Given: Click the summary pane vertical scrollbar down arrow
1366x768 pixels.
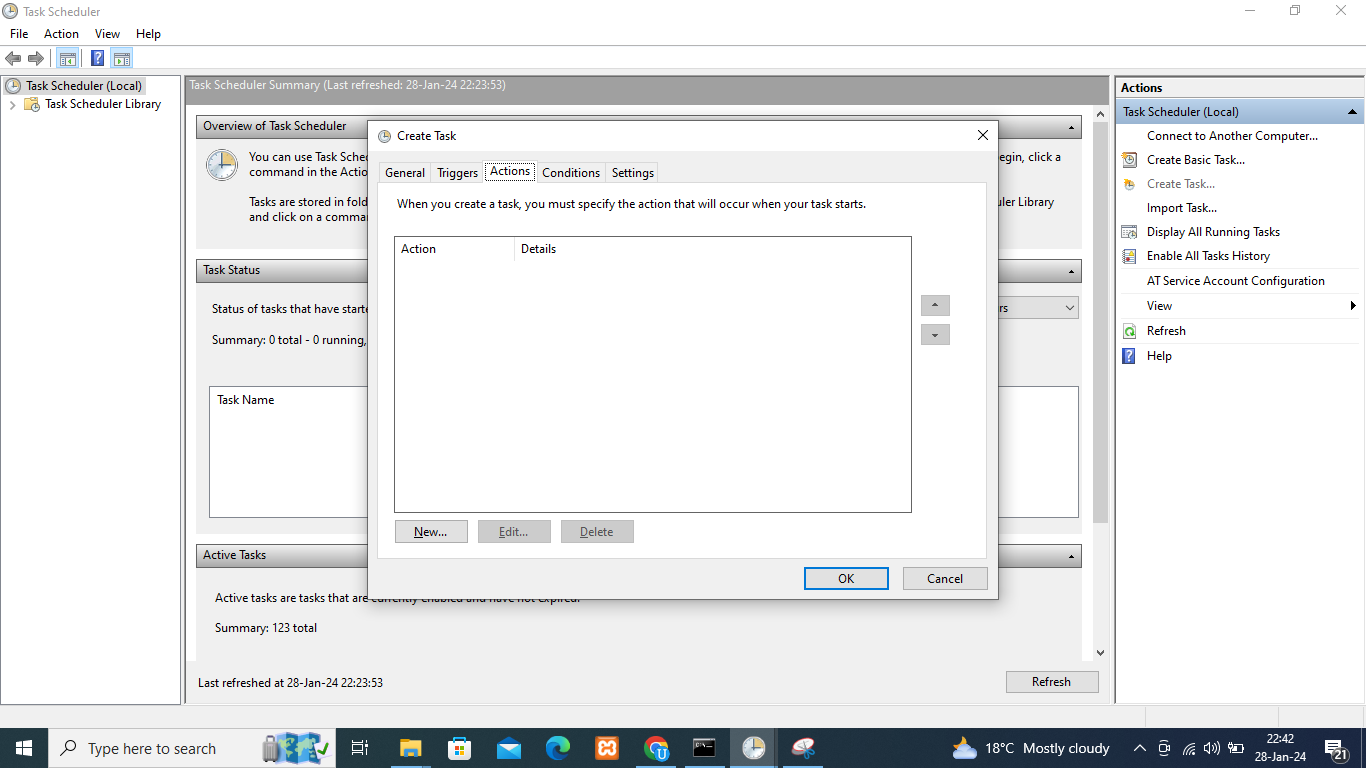Looking at the screenshot, I should click(x=1100, y=653).
